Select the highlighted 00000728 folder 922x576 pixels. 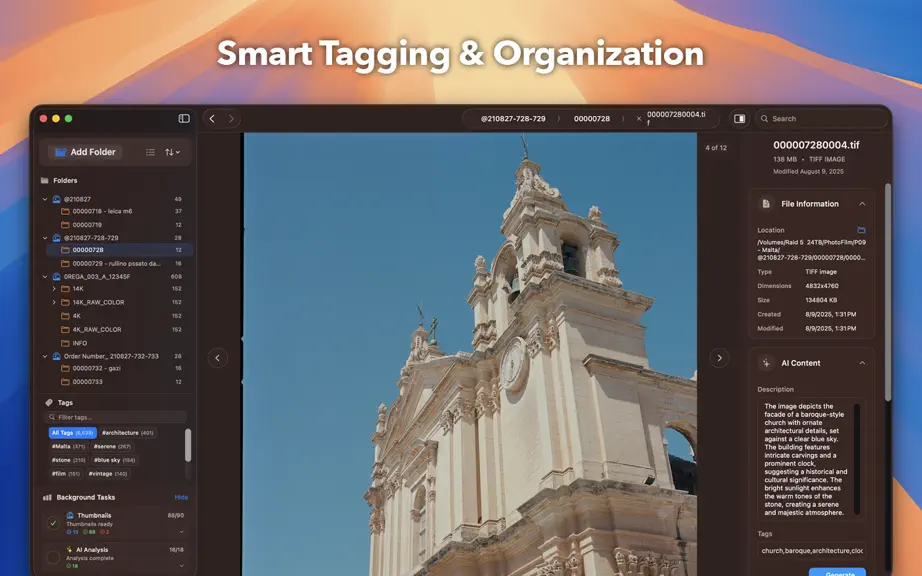coord(120,250)
